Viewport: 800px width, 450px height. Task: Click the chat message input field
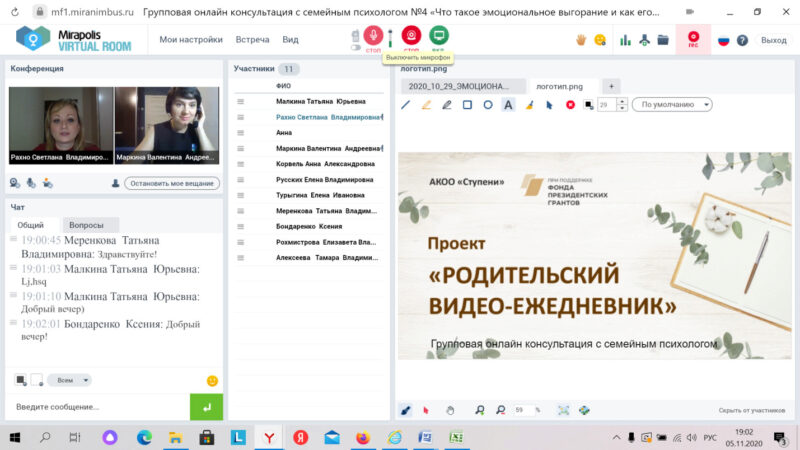point(98,407)
